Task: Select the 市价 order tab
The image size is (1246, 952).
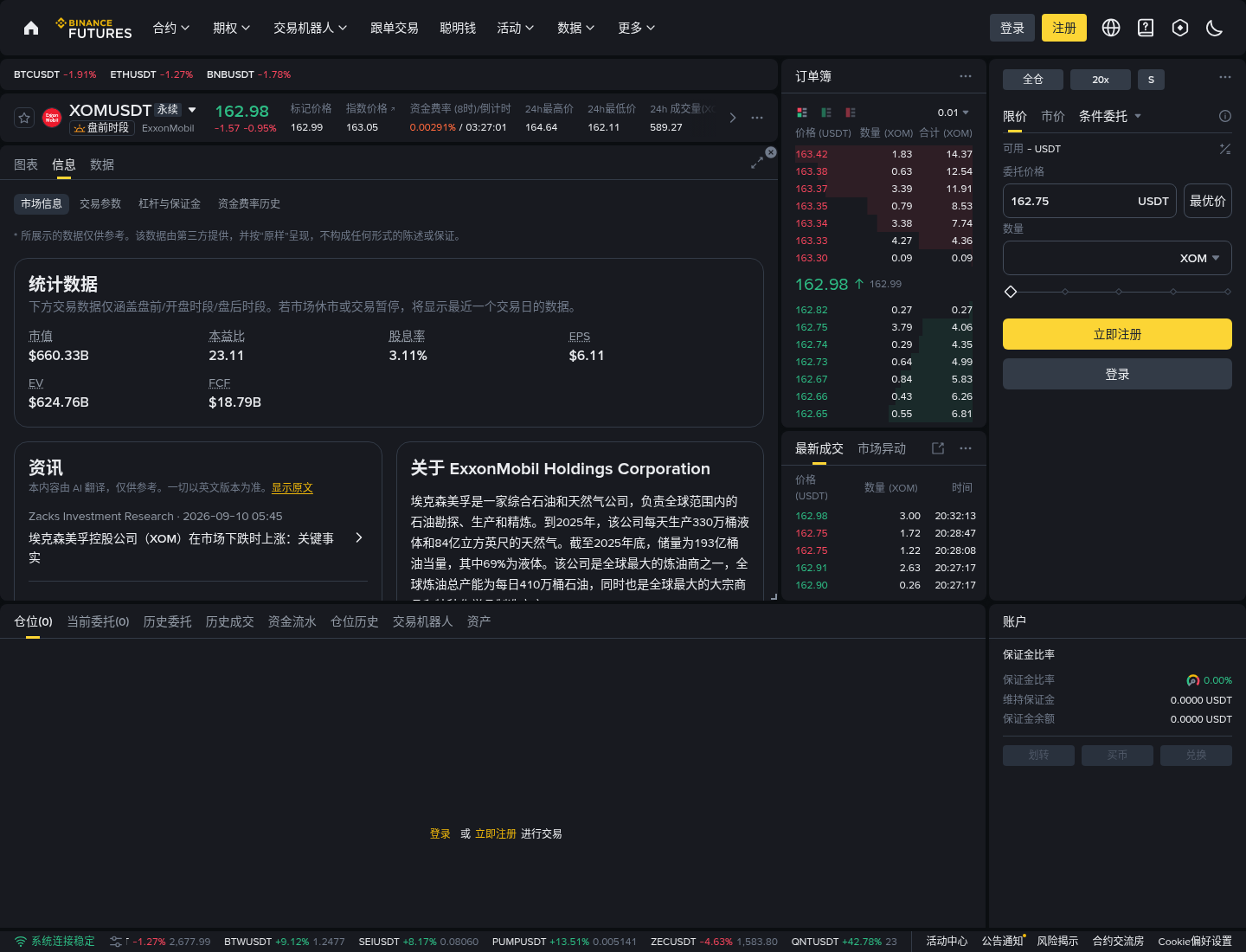Action: click(1053, 116)
